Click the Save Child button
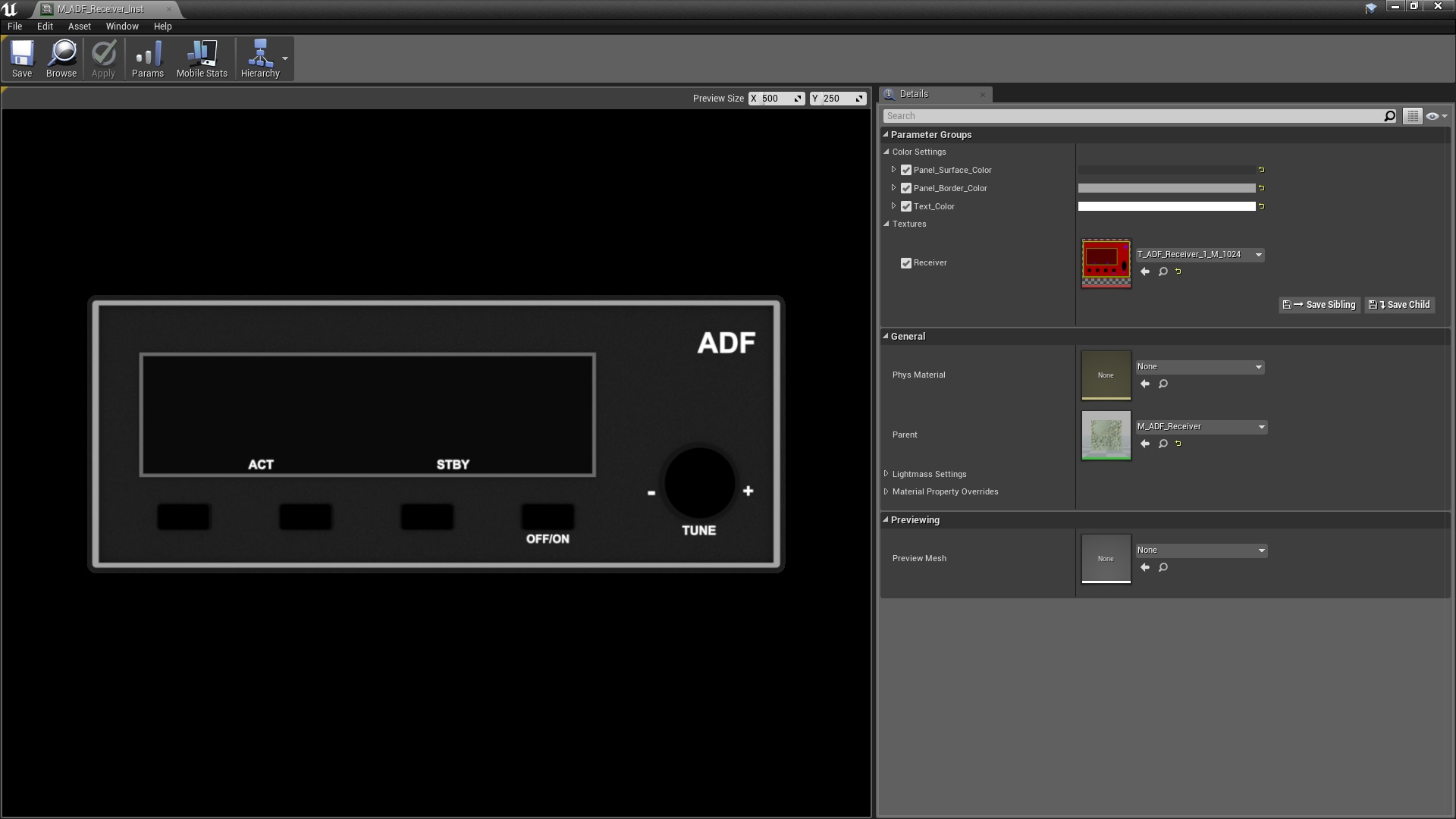The width and height of the screenshot is (1456, 819). 1398,304
